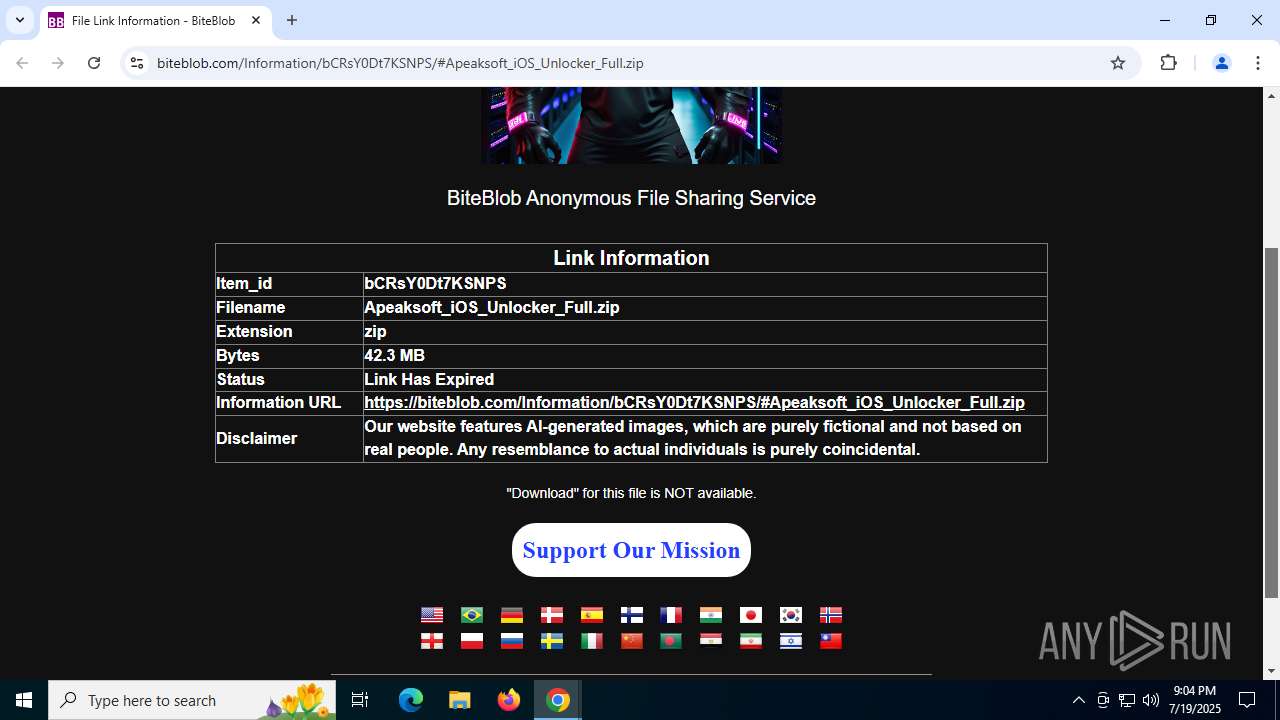Click the cyberpunk header image
Viewport: 1280px width, 720px height.
[x=631, y=125]
